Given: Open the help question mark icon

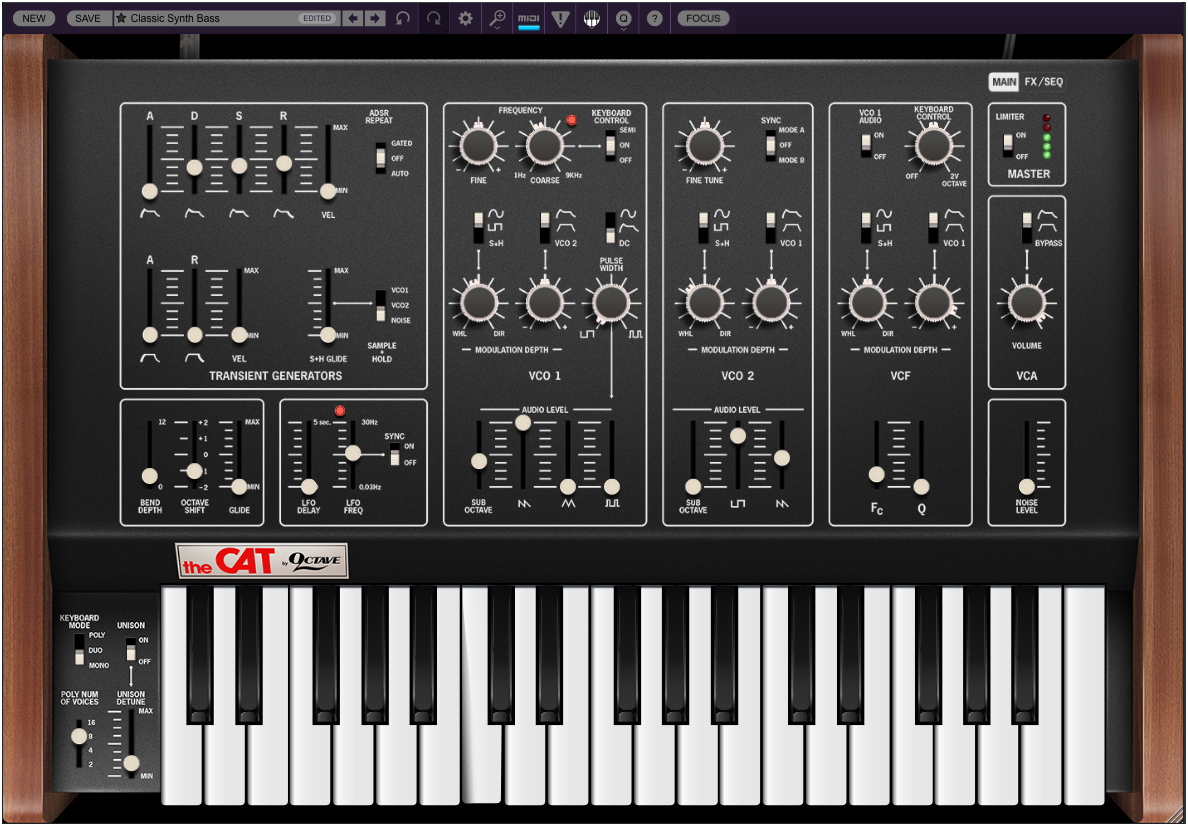Looking at the screenshot, I should click(655, 18).
